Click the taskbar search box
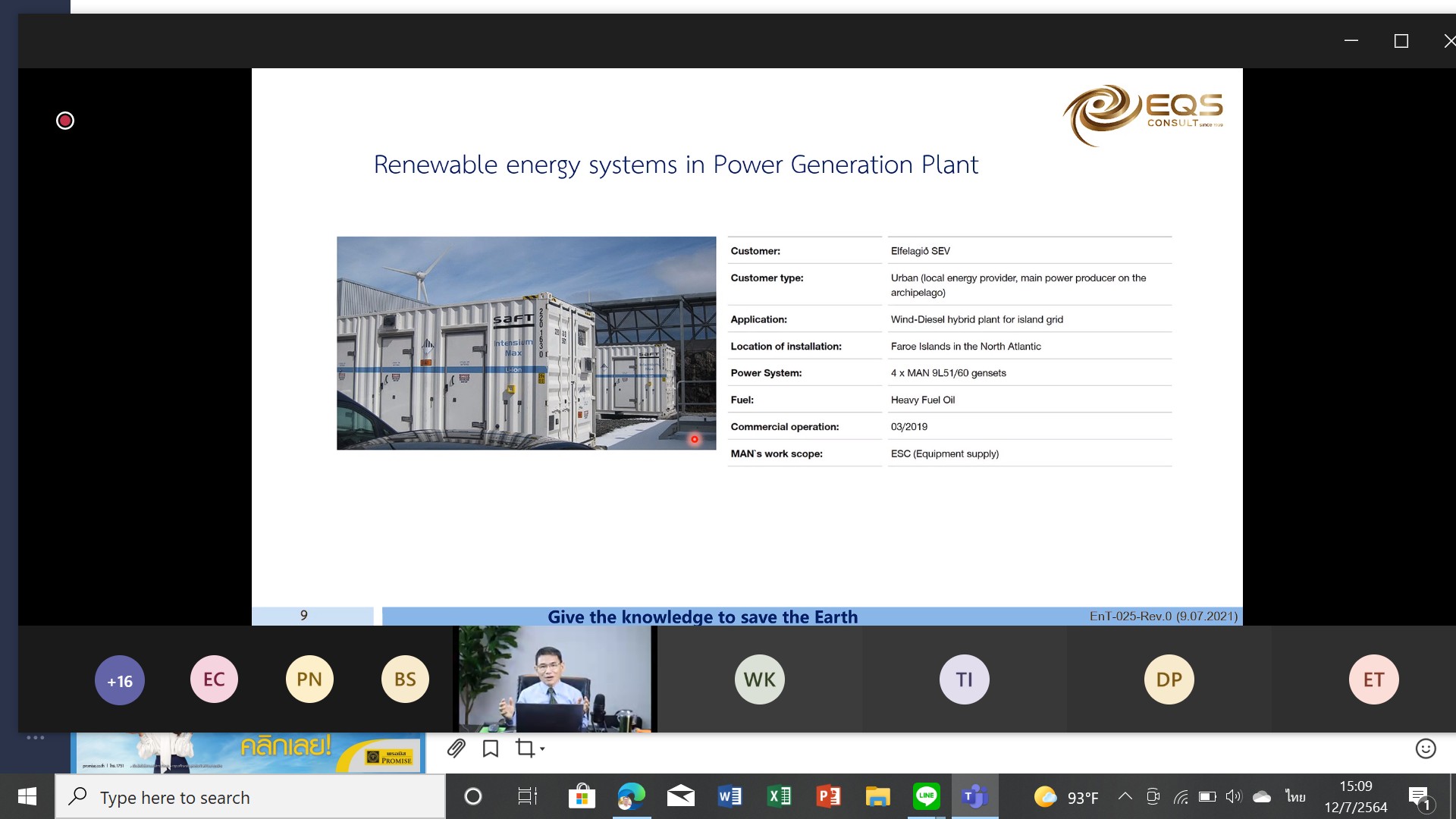 pos(250,797)
